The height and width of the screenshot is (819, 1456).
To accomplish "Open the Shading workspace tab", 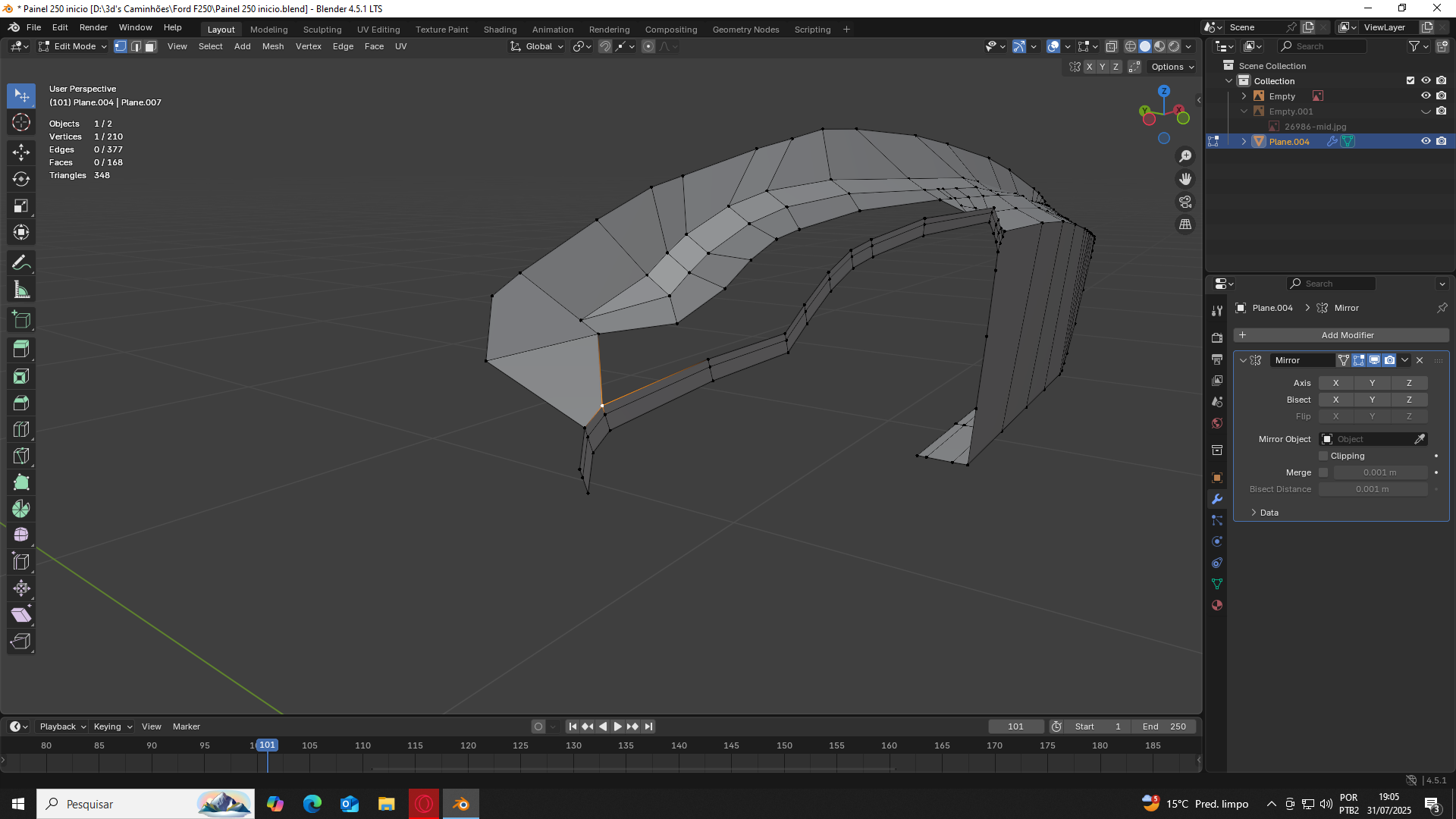I will pos(500,30).
